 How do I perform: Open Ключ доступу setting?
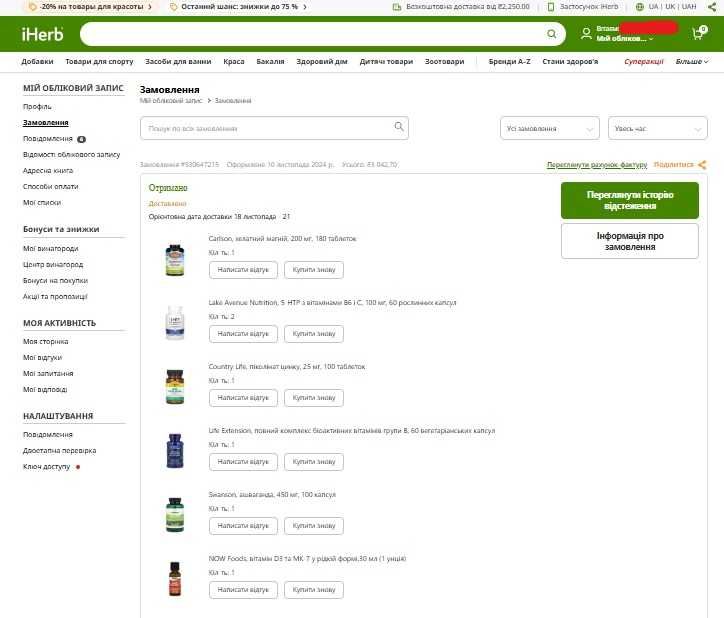pyautogui.click(x=47, y=467)
